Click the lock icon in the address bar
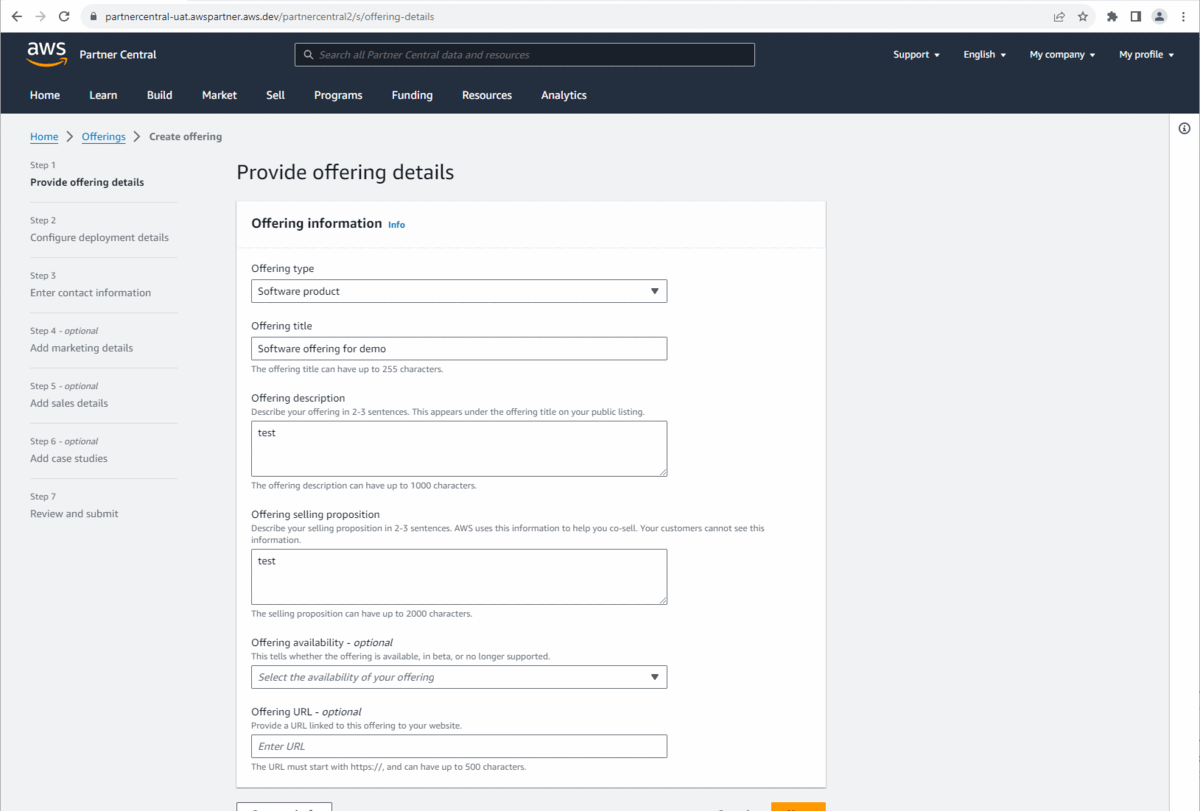This screenshot has height=811, width=1200. coord(92,16)
